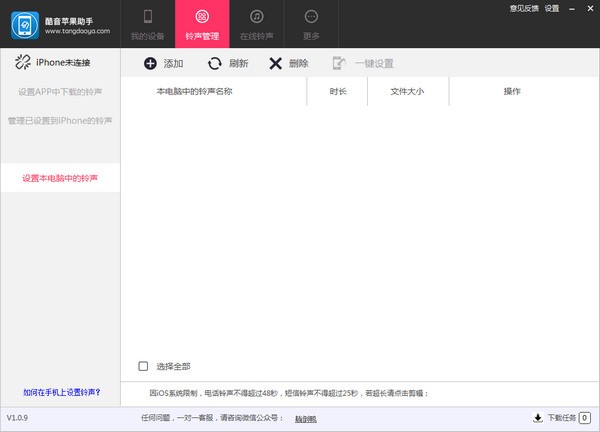Select 管理已设置到iPhone的铃声 in sidebar
600x432 pixels.
pyautogui.click(x=60, y=121)
